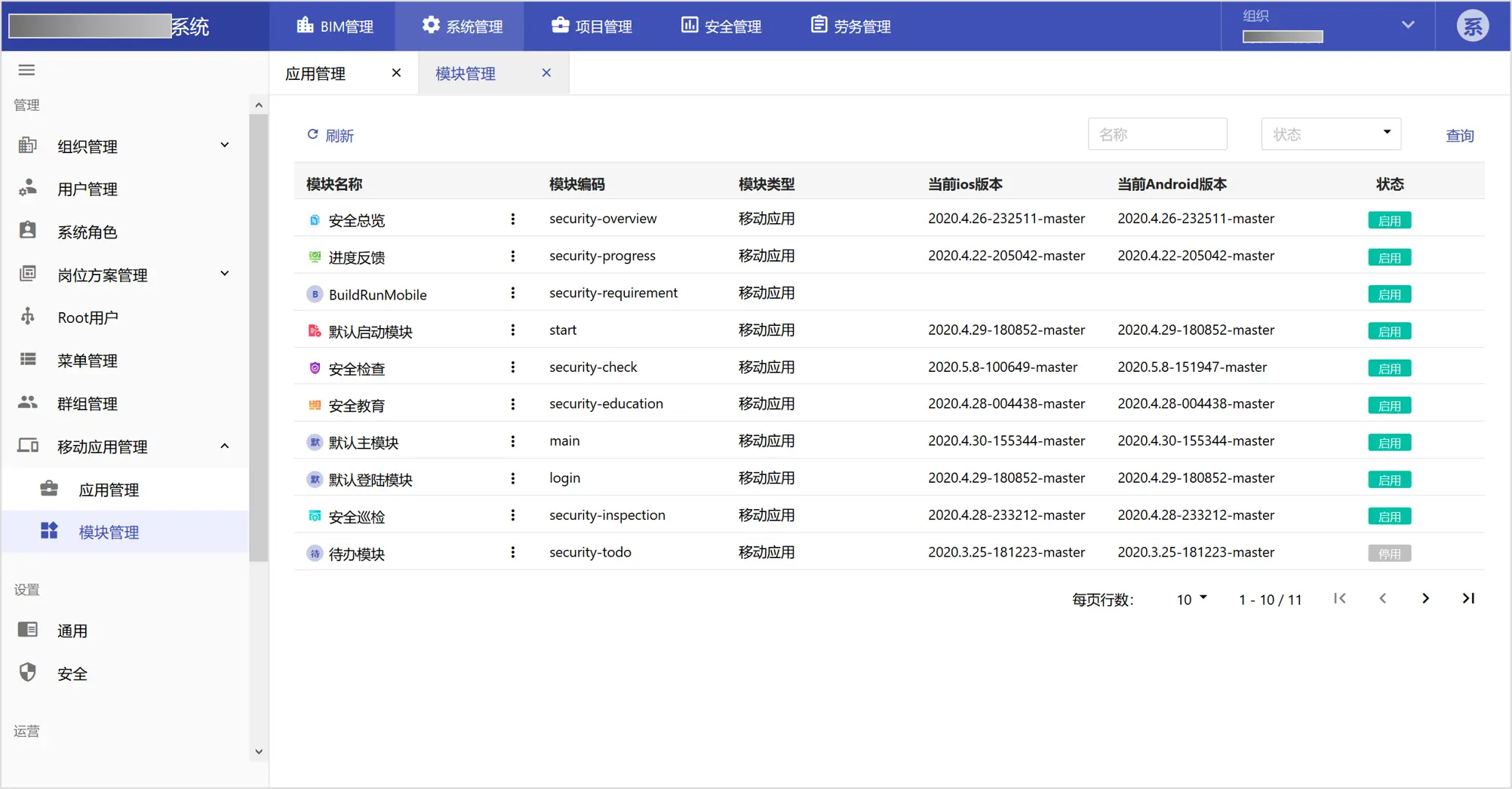The width and height of the screenshot is (1512, 789).
Task: Switch to 劳务管理 top menu
Action: (x=850, y=26)
